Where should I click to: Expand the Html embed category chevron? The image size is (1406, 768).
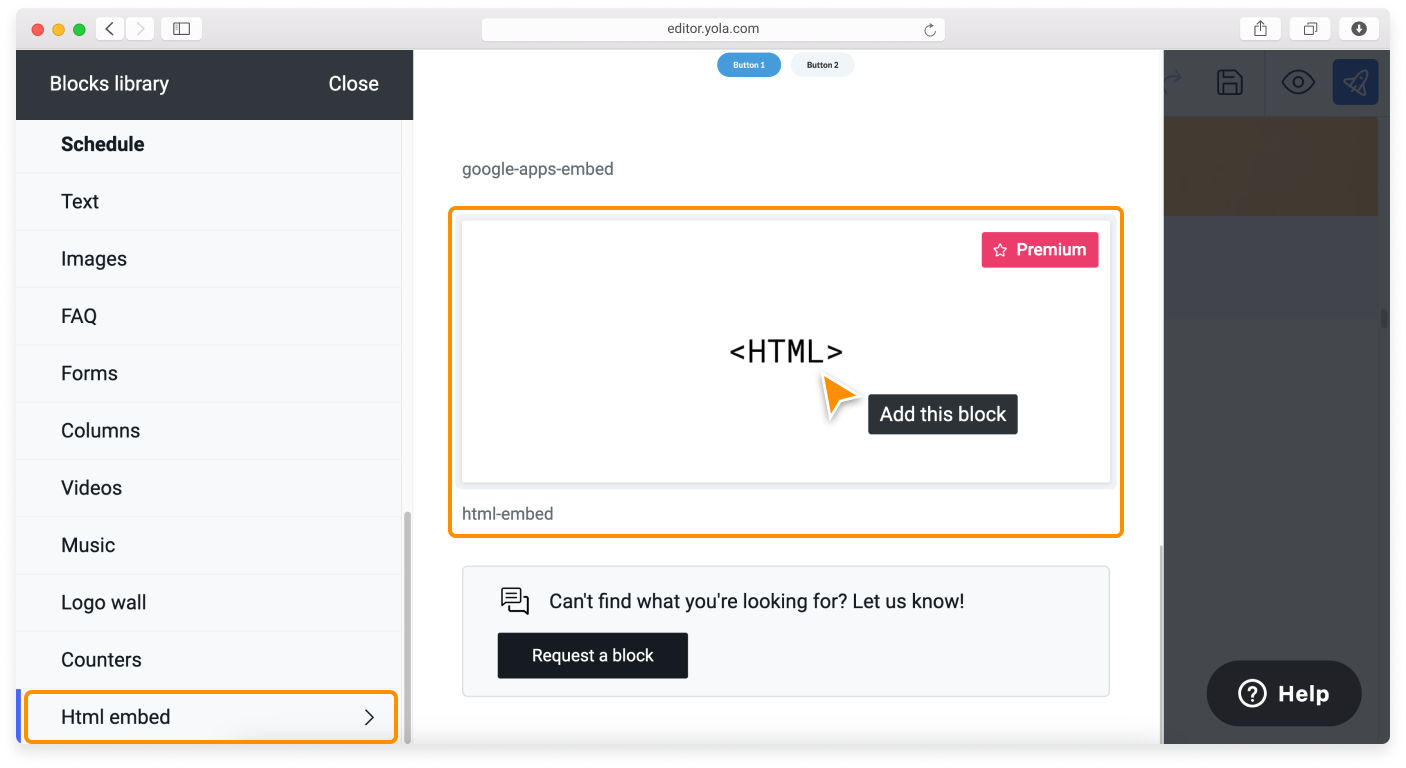tap(369, 716)
